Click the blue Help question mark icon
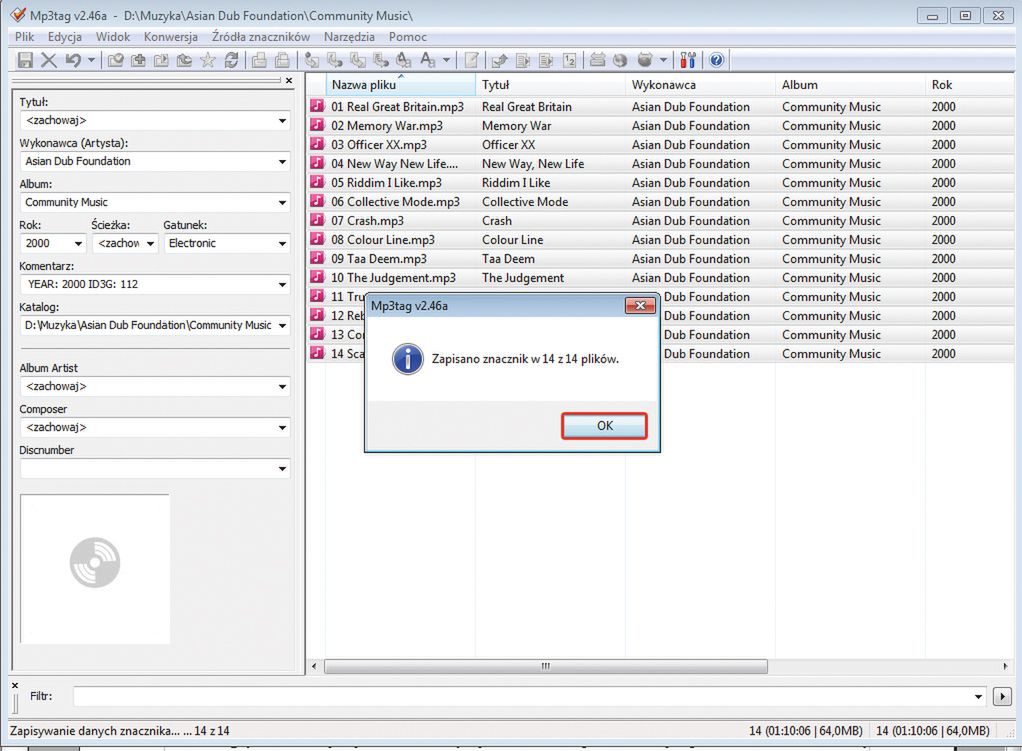Image resolution: width=1022 pixels, height=751 pixels. [x=716, y=61]
